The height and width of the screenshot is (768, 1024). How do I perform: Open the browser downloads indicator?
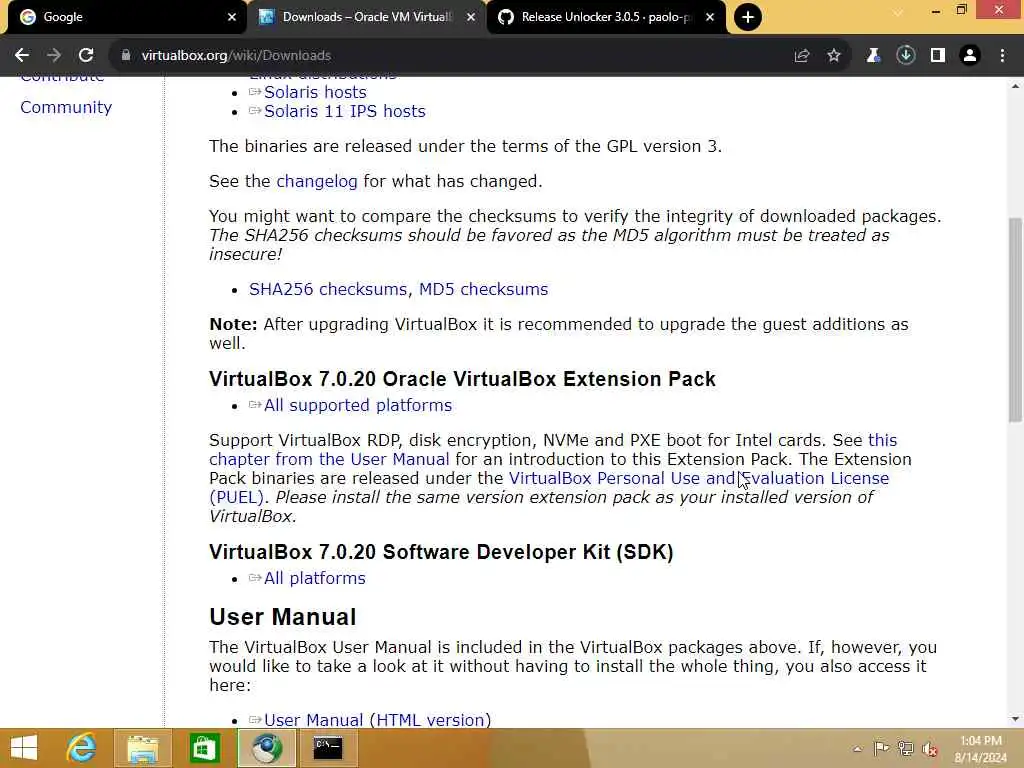906,56
